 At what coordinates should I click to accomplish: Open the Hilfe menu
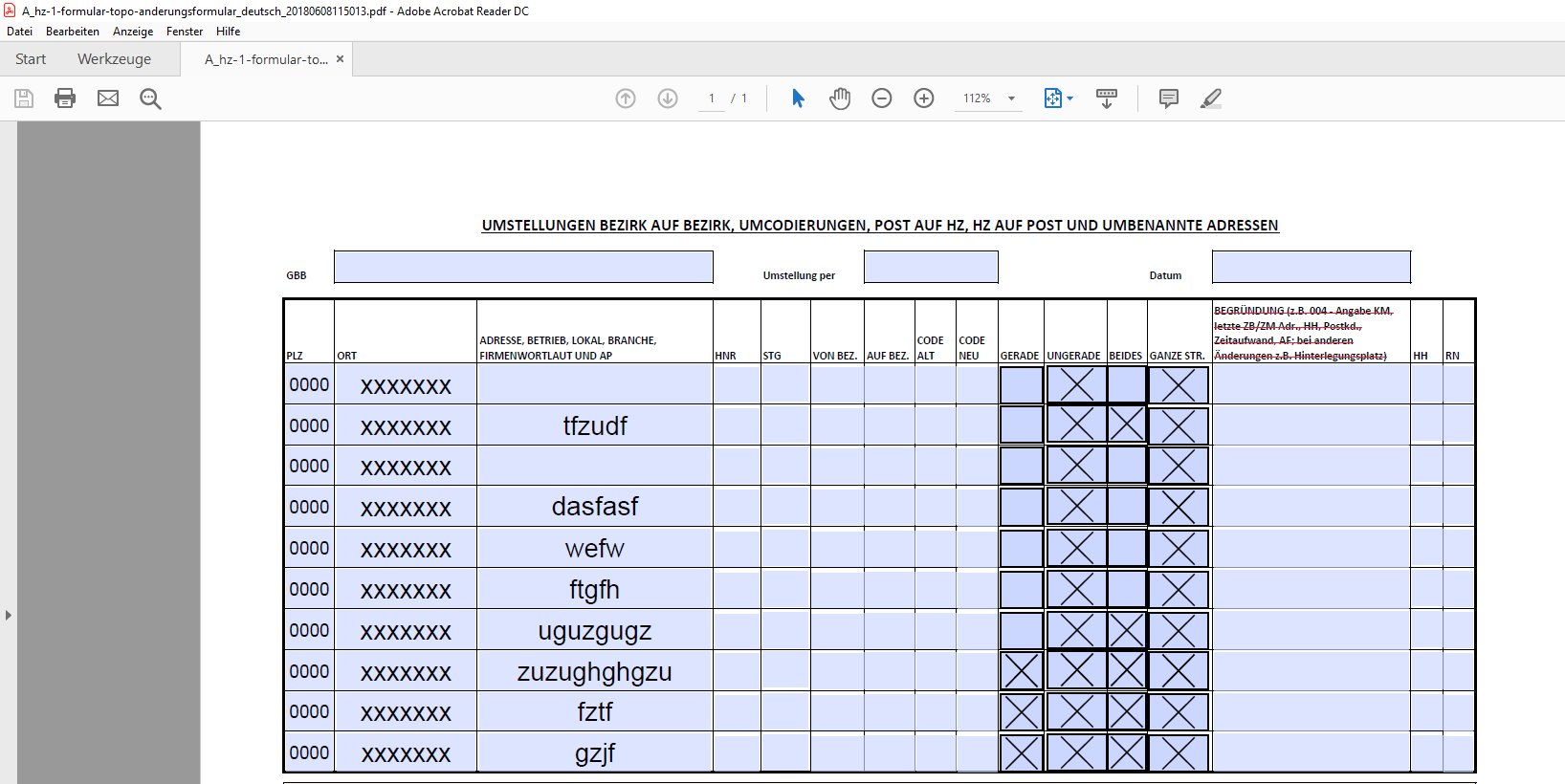228,32
